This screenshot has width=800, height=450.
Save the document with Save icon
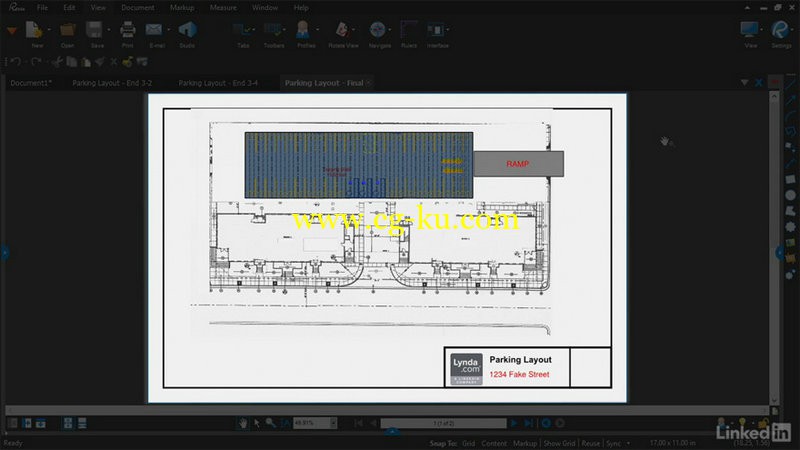pyautogui.click(x=94, y=30)
